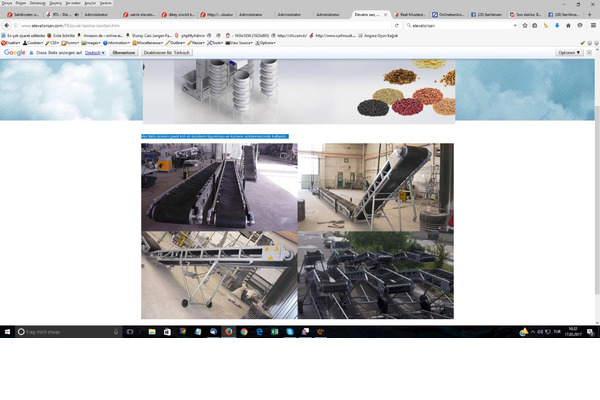600x400 pixels.
Task: Open Skype from the taskbar
Action: (x=290, y=332)
